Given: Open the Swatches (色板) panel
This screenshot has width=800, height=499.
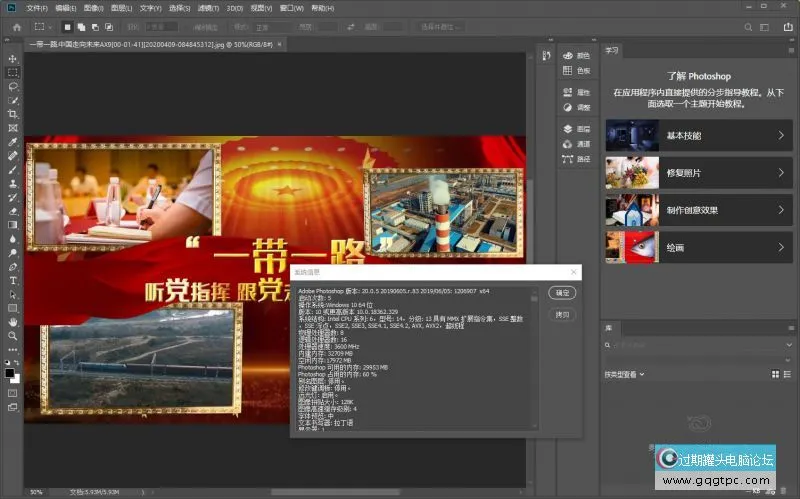Looking at the screenshot, I should pos(577,71).
